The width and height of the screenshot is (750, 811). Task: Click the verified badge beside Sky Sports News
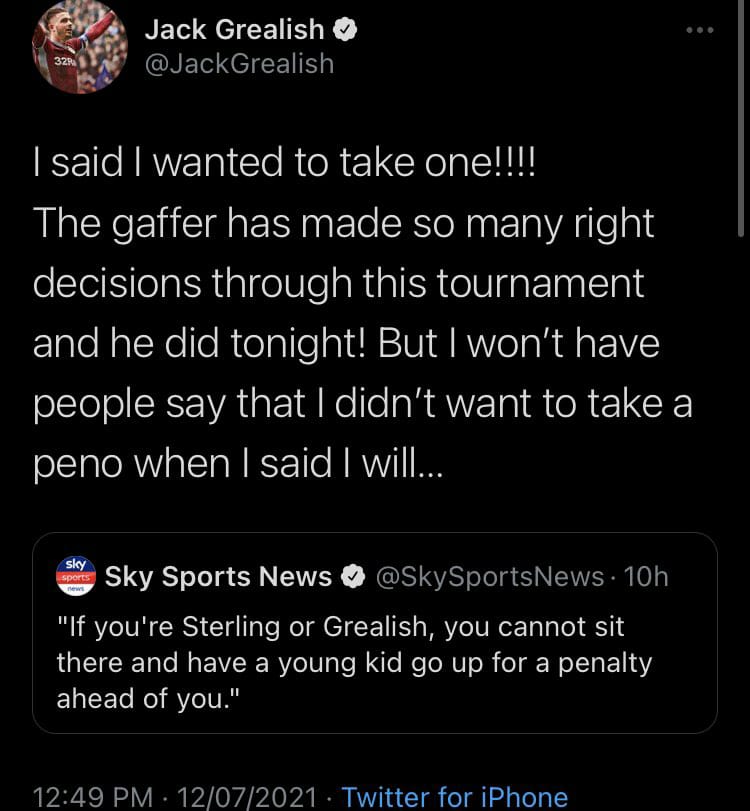[352, 577]
